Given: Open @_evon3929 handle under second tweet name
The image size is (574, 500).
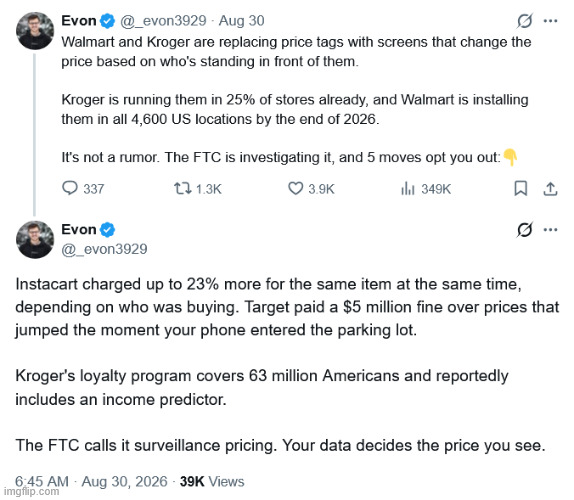Looking at the screenshot, I should click(x=104, y=249).
